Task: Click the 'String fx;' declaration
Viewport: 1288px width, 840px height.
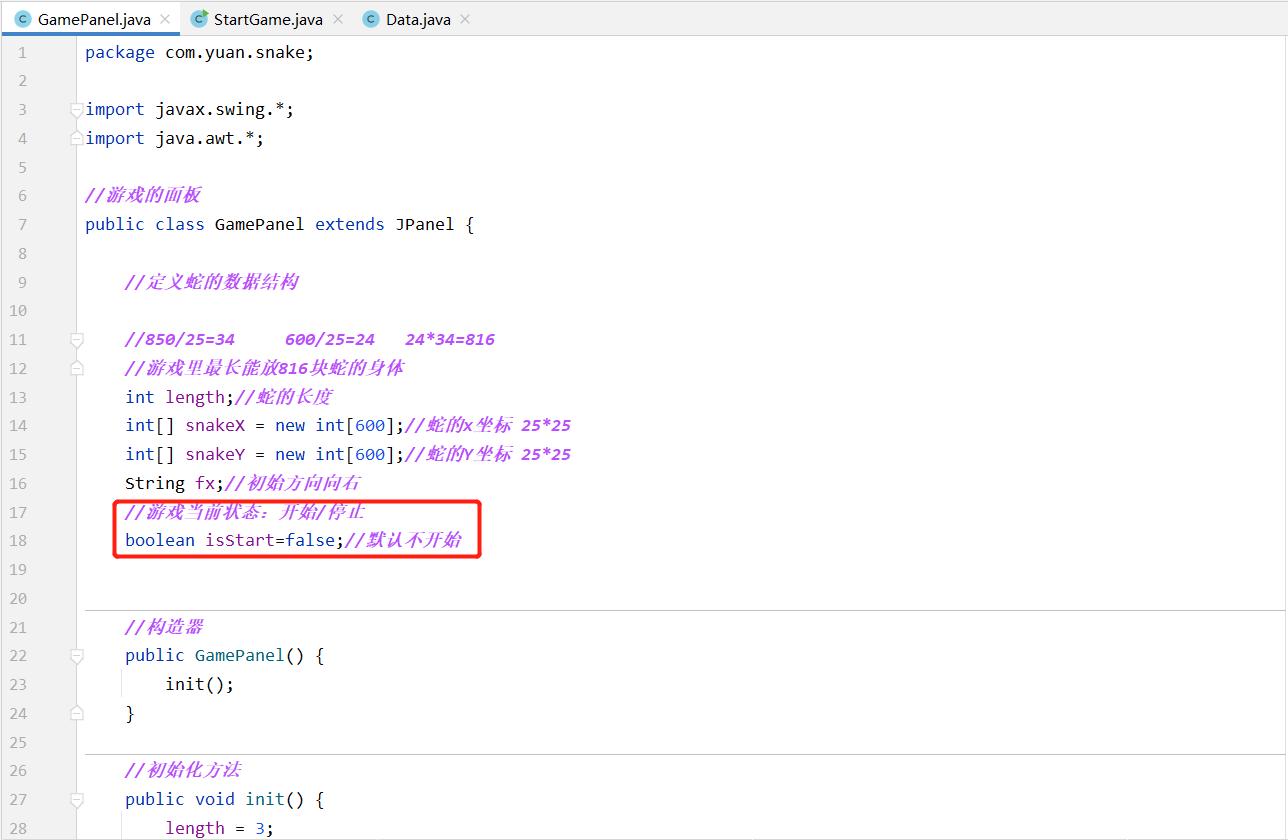Action: [175, 483]
